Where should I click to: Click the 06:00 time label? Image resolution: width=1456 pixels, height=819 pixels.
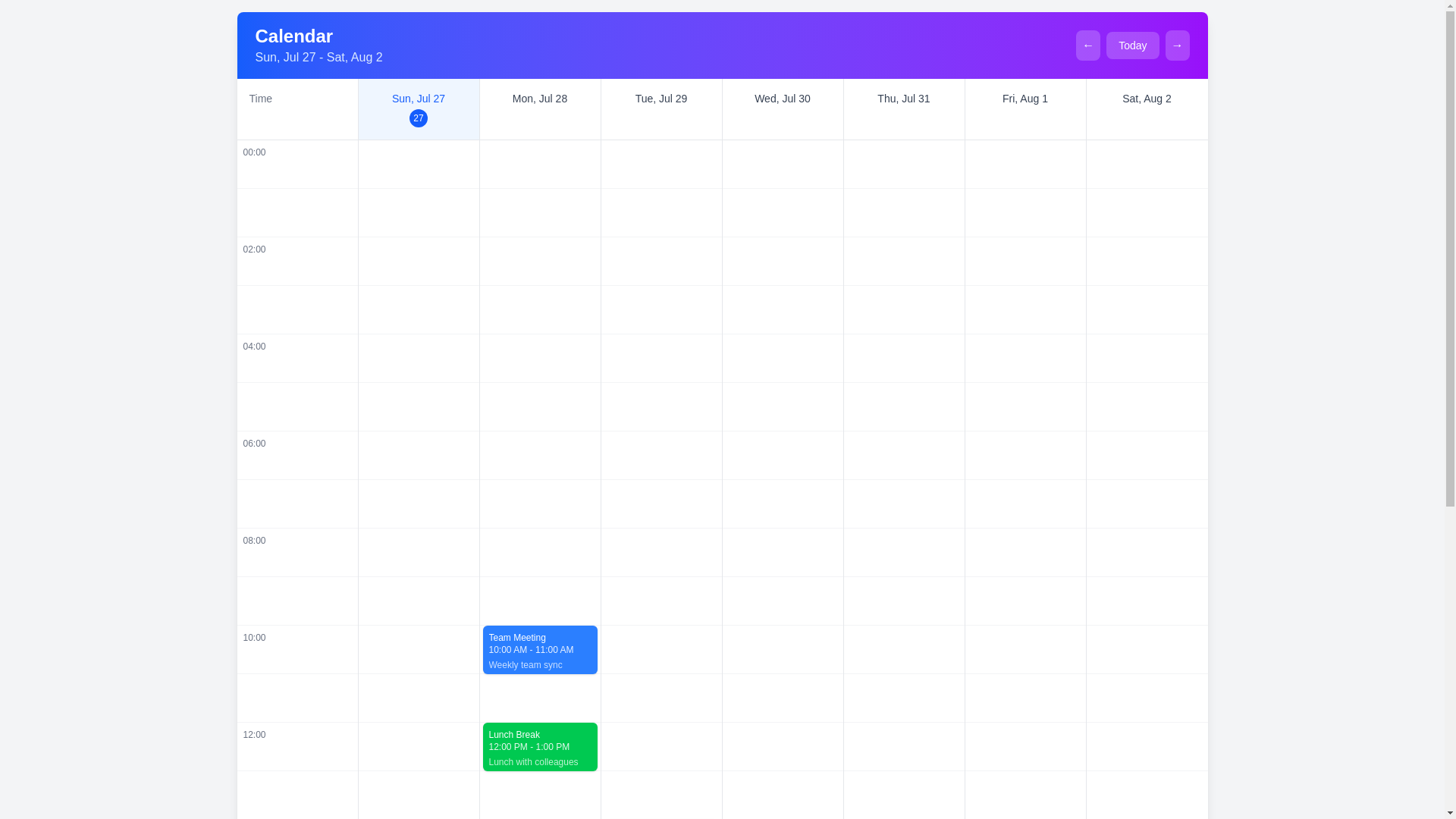[x=254, y=444]
